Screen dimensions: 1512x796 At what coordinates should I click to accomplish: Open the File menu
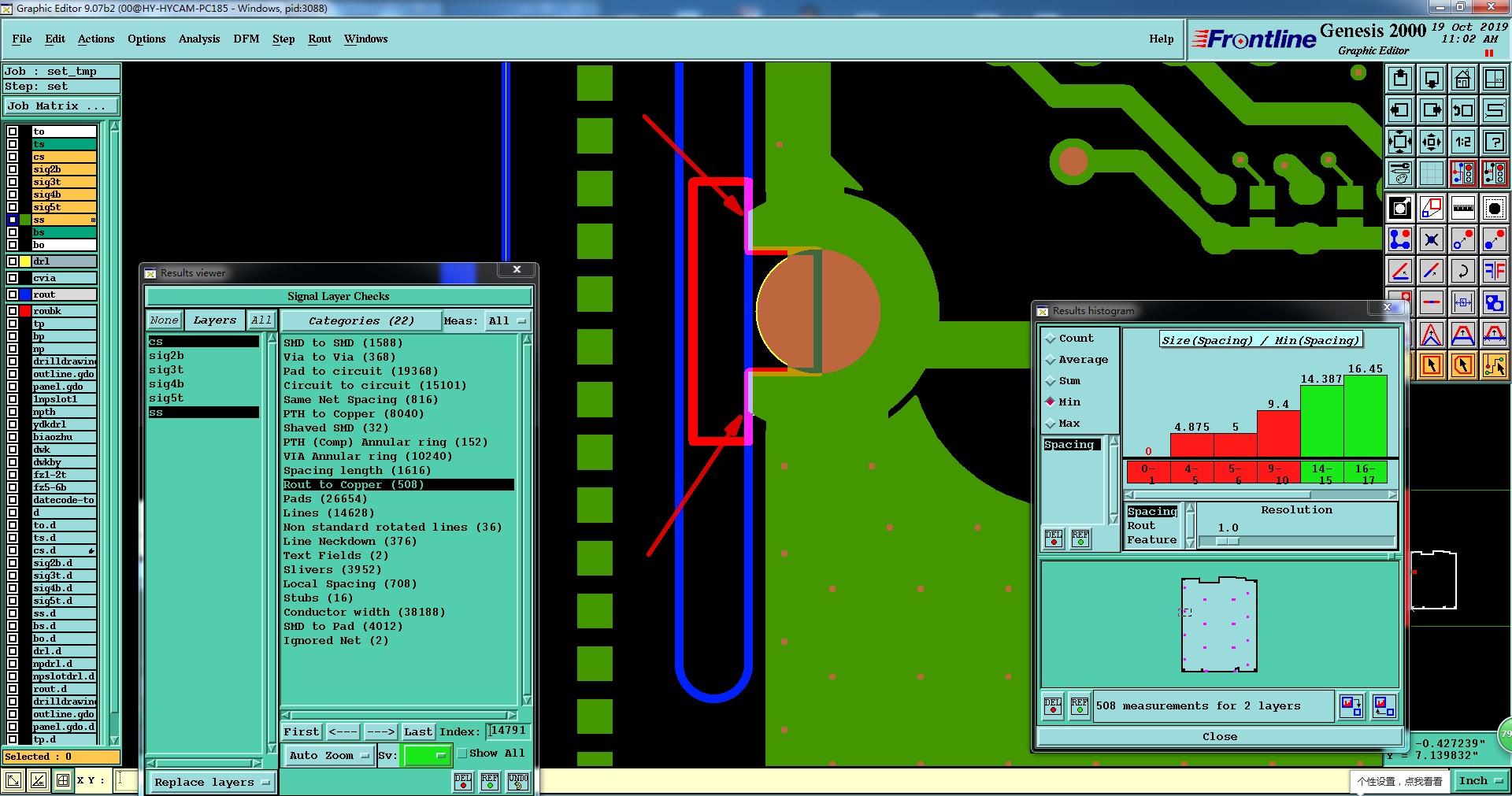coord(22,39)
